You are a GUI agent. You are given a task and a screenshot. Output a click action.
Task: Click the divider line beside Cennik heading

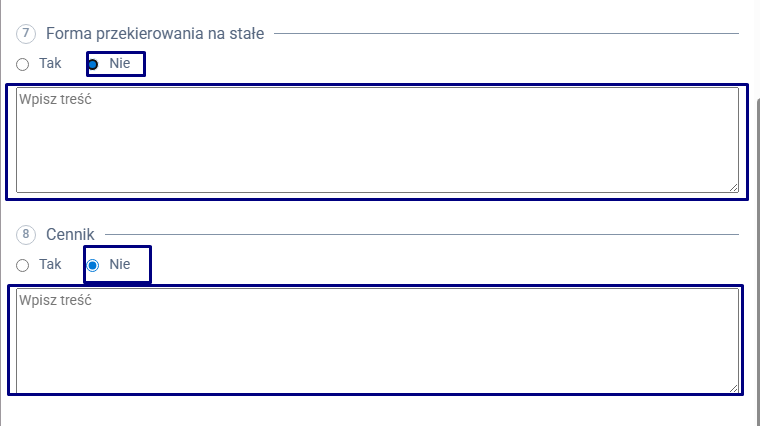(x=420, y=235)
